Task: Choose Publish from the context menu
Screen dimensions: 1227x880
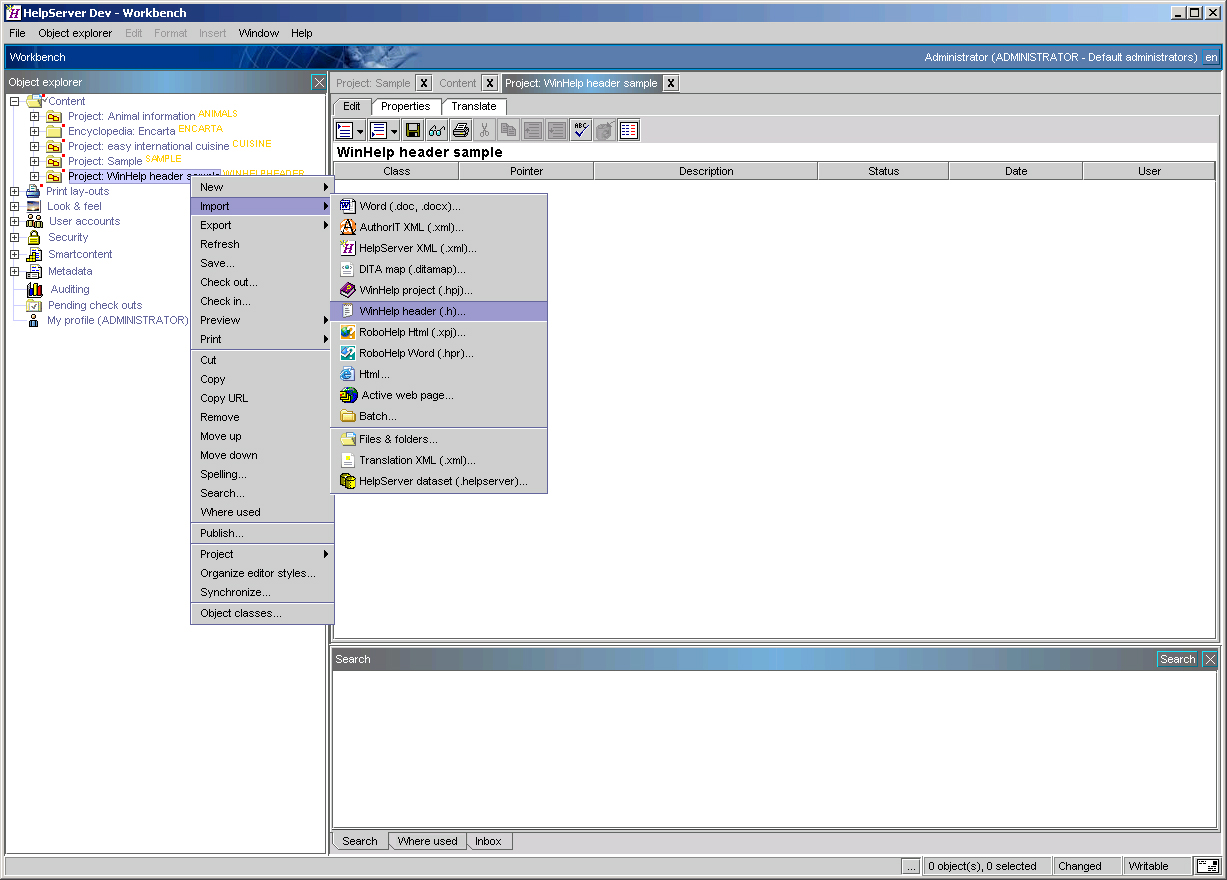Action: pos(225,532)
